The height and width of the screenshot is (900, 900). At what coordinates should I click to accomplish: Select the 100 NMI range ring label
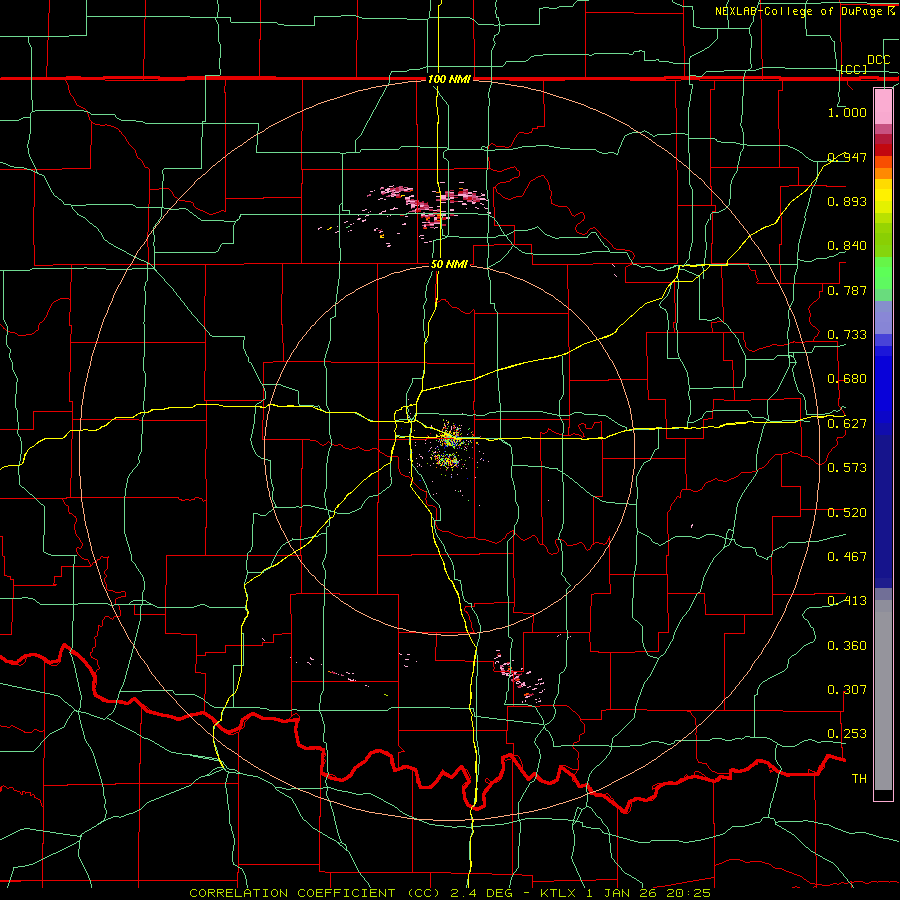point(449,79)
